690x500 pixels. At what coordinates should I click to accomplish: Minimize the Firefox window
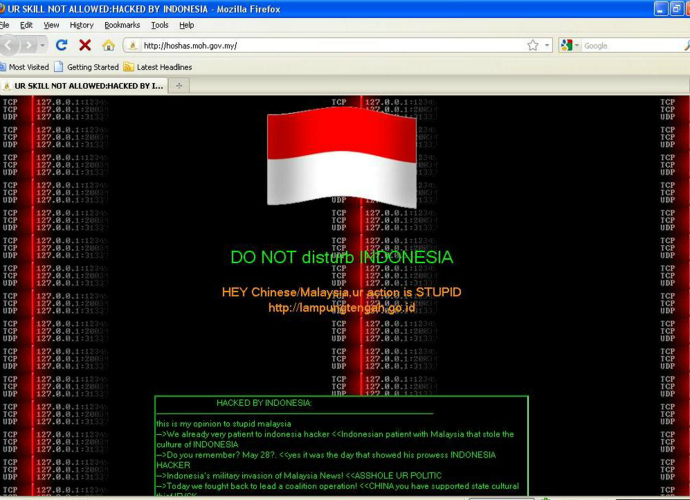pyautogui.click(x=661, y=9)
